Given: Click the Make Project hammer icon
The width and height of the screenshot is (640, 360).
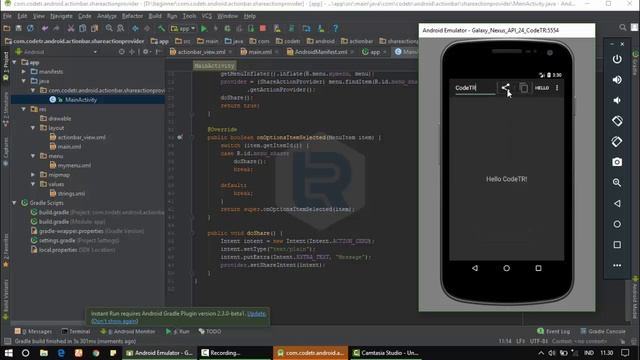Looking at the screenshot, I should [162, 29].
